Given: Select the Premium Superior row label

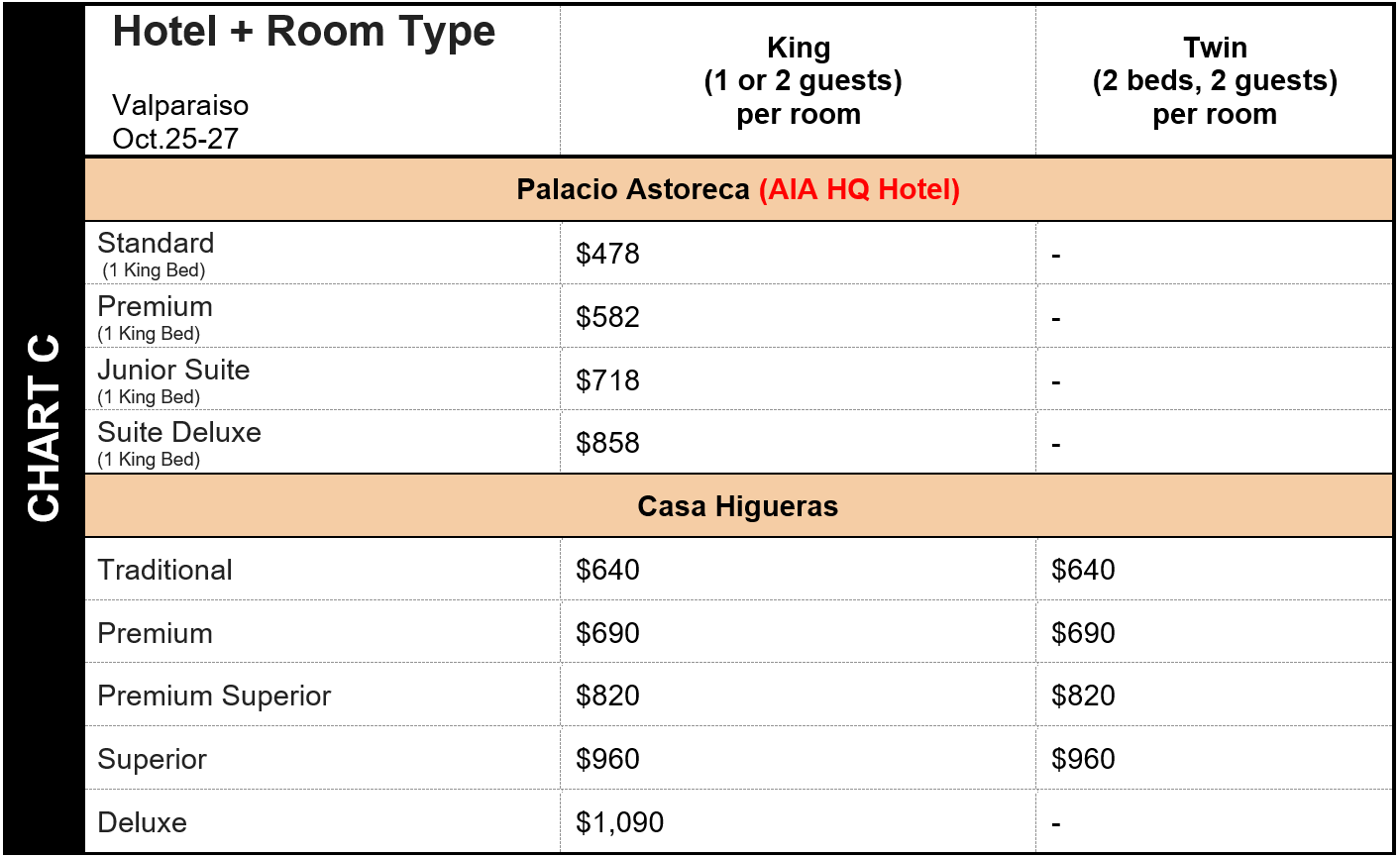Looking at the screenshot, I should coord(214,696).
